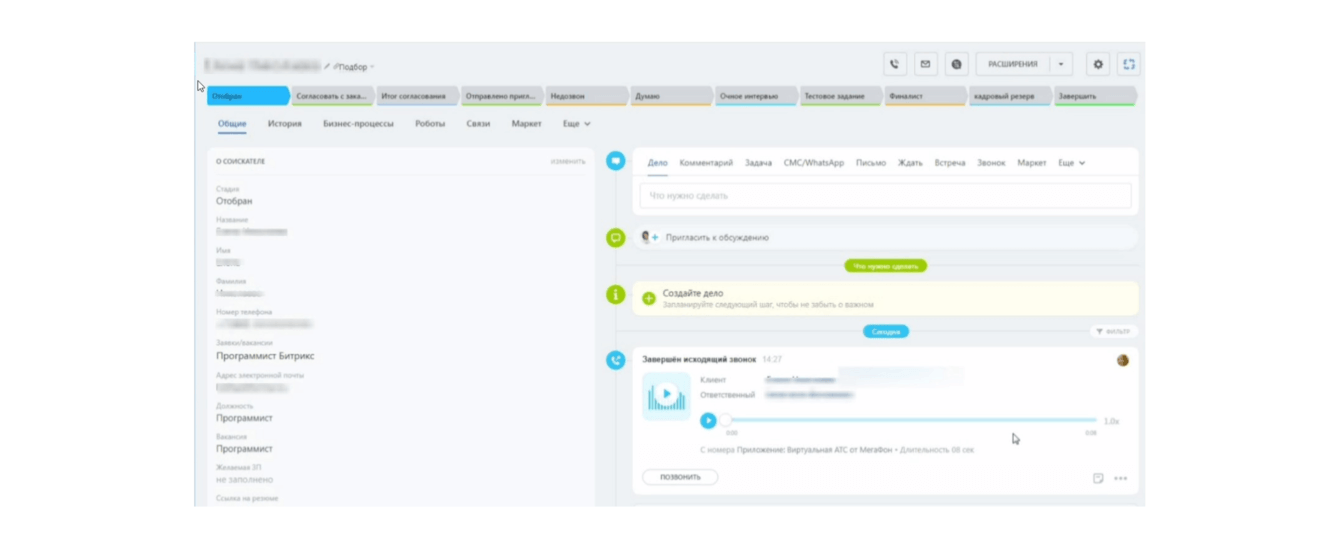Open the Маркет tab in main tabs

526,124
